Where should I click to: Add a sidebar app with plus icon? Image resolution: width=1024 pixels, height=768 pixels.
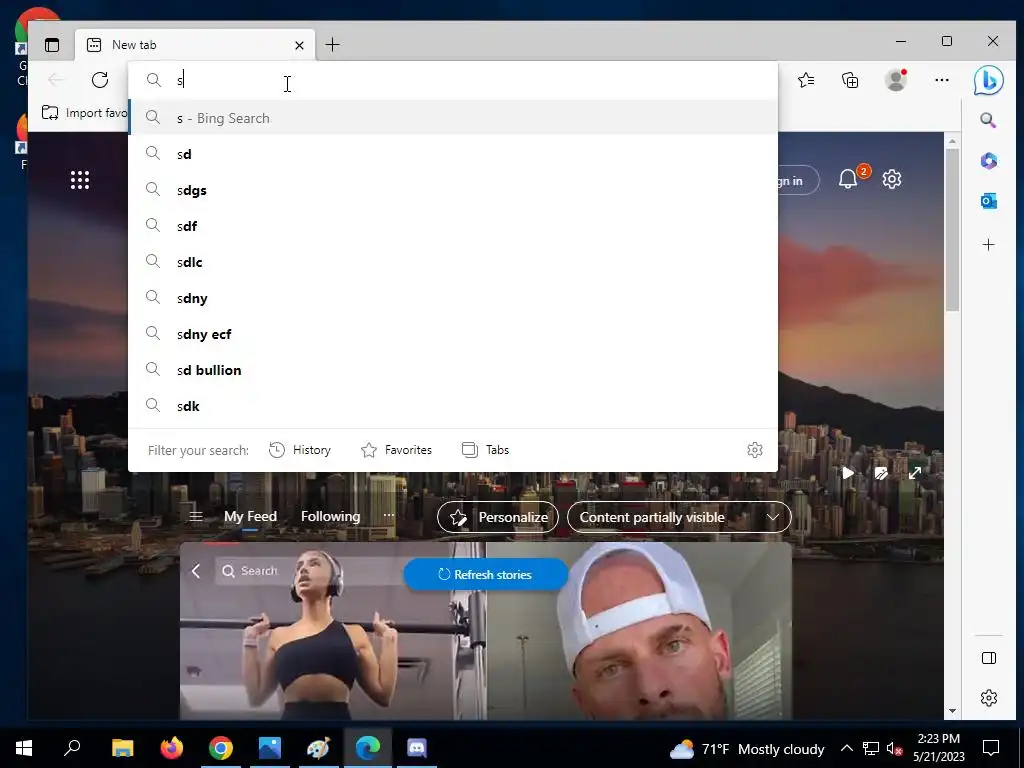click(989, 245)
